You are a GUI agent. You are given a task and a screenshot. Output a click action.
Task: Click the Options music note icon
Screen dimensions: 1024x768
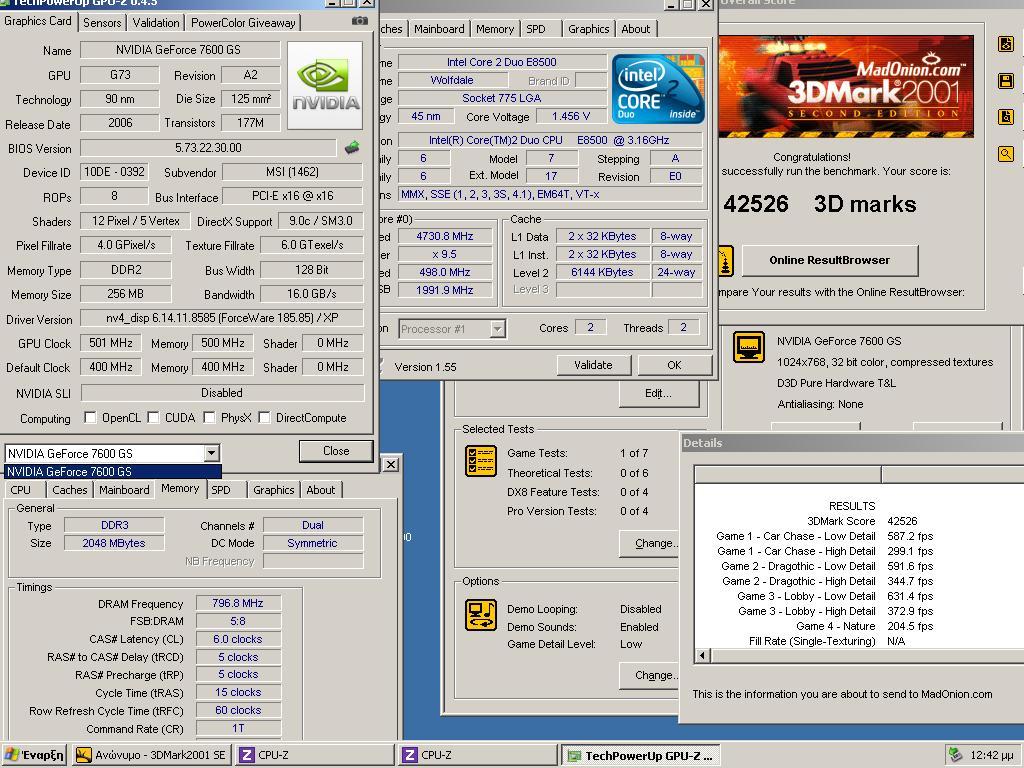tap(481, 615)
